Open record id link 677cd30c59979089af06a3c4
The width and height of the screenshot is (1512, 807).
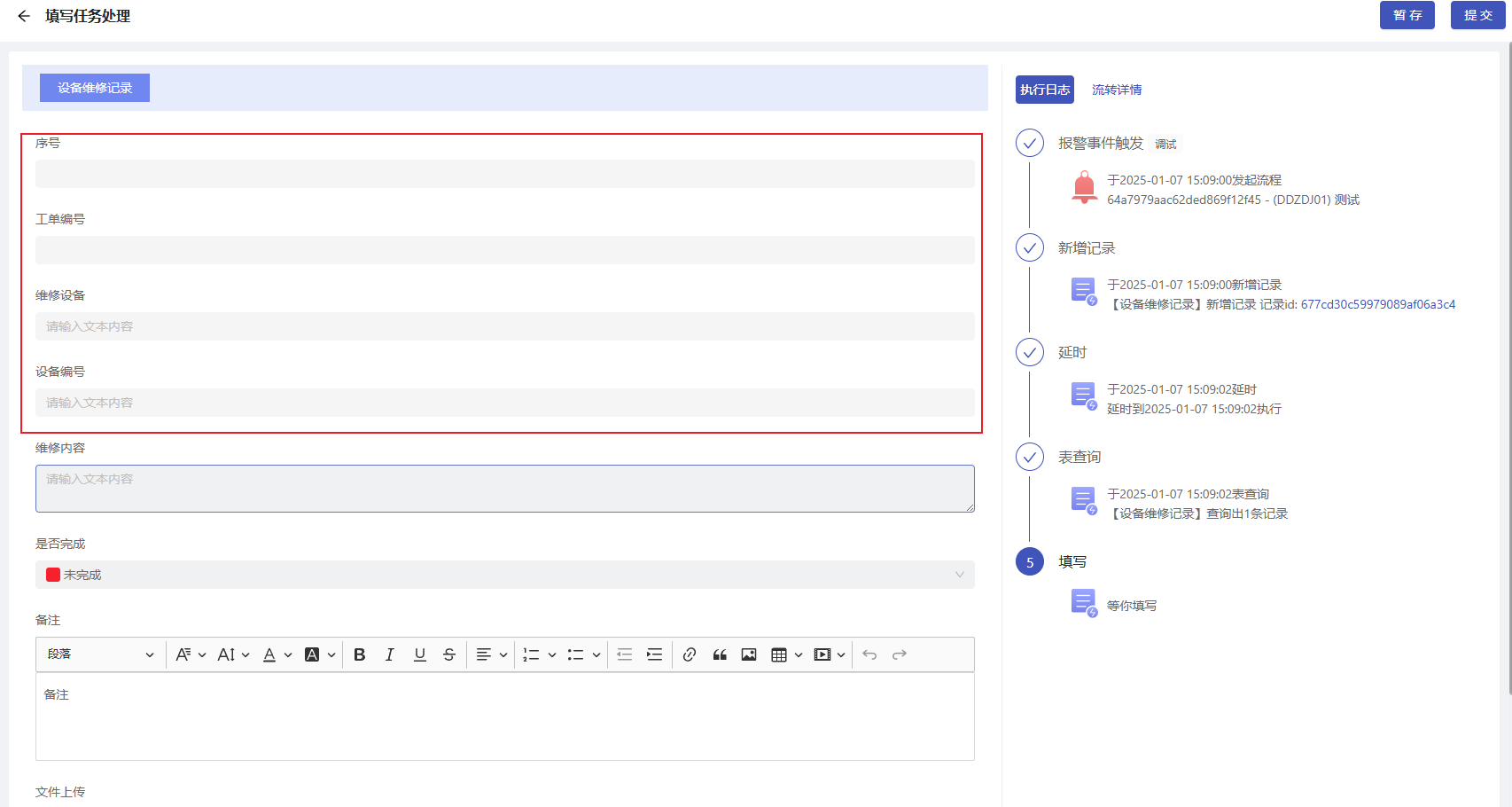tap(1378, 304)
